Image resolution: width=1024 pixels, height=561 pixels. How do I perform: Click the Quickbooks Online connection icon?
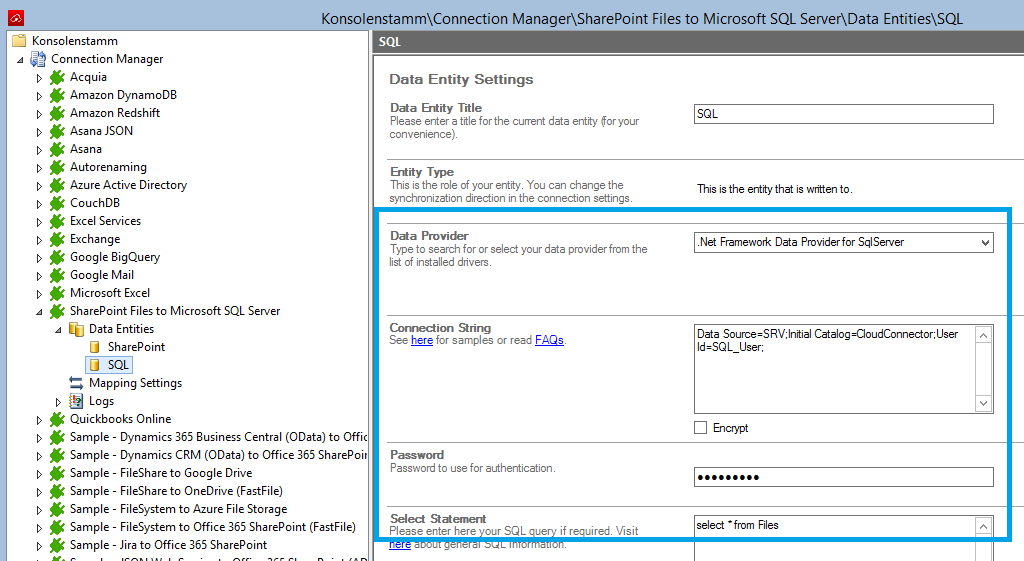(57, 419)
